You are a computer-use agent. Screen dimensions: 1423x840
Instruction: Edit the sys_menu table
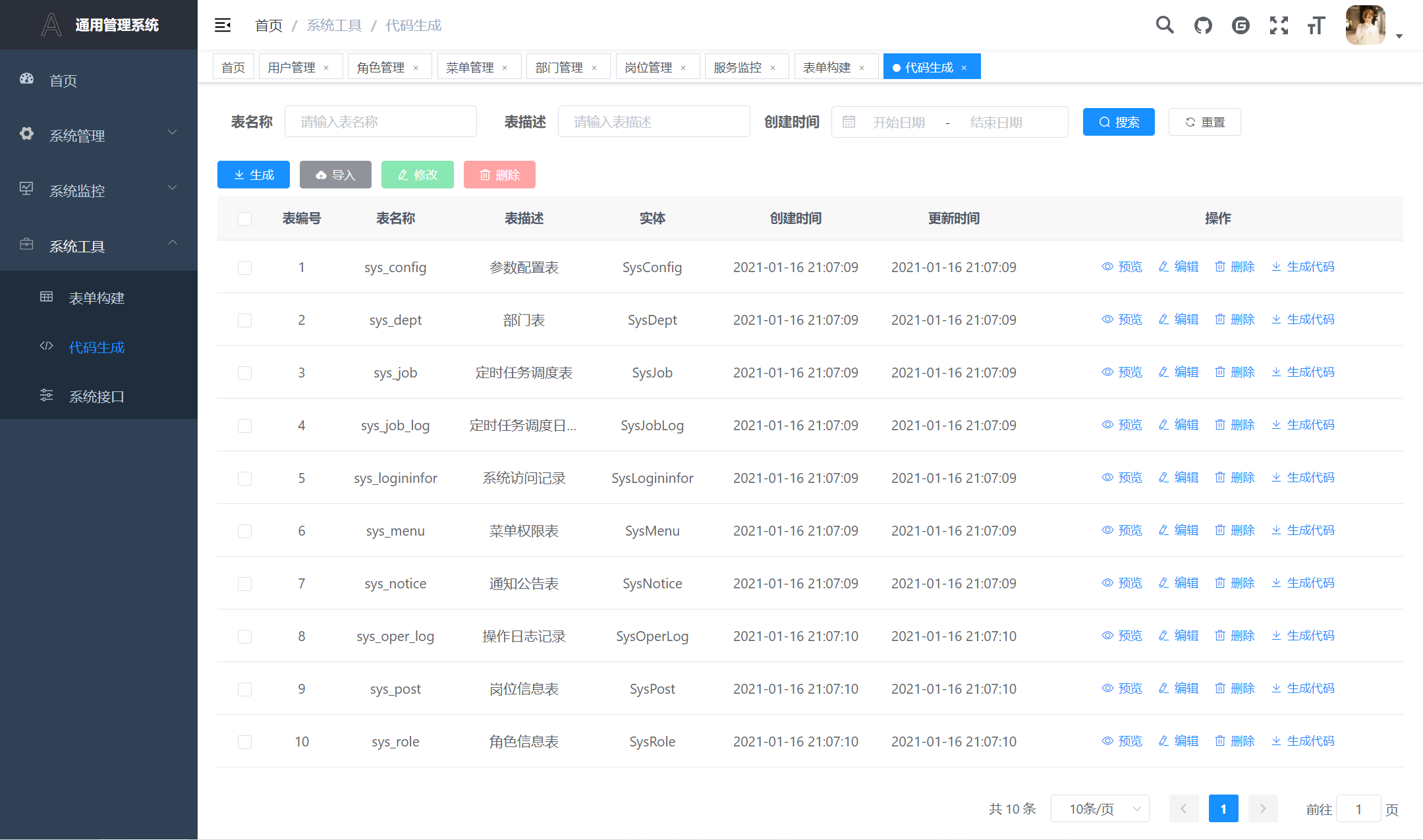1179,530
